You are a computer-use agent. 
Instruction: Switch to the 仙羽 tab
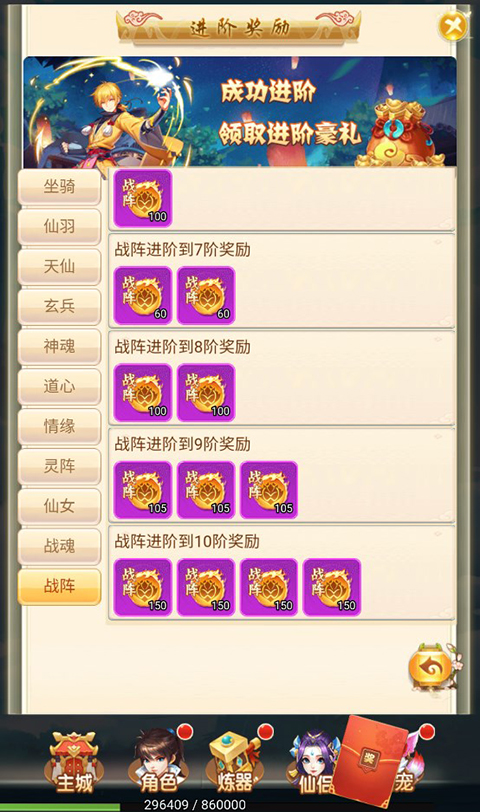[x=59, y=226]
